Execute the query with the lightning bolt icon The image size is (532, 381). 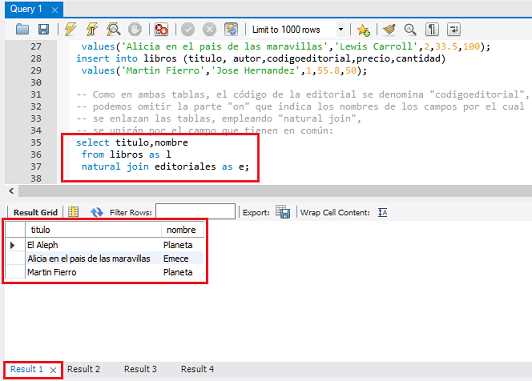(x=70, y=30)
